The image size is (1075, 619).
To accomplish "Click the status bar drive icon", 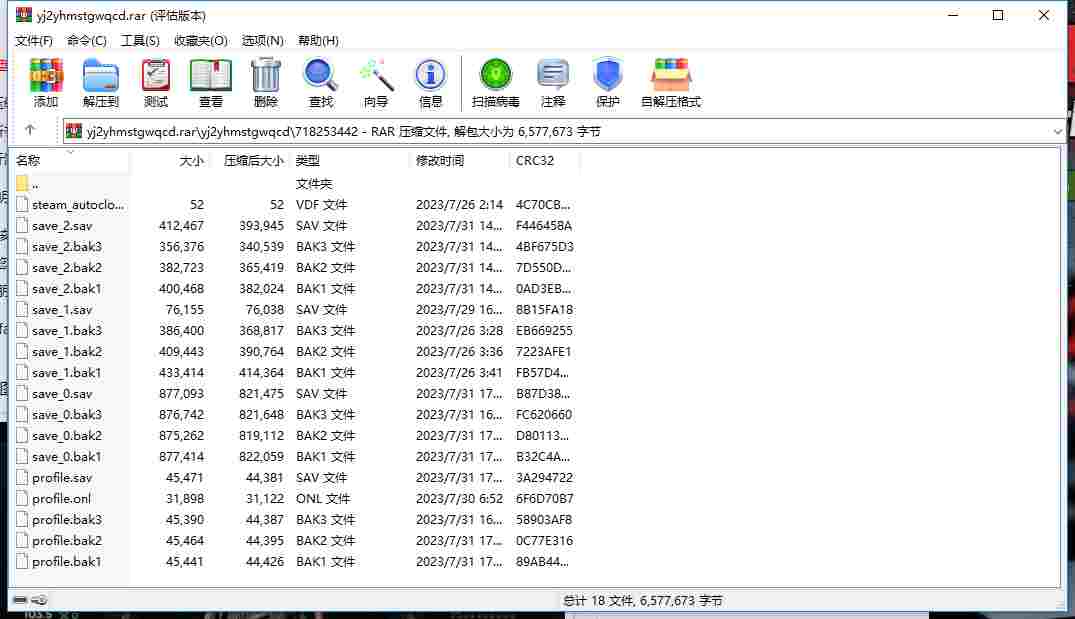I will point(20,600).
